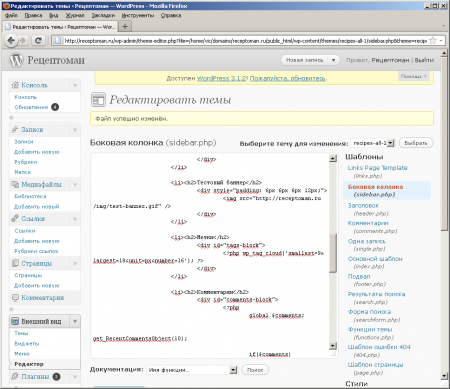Click the Firefox back arrow button
The image size is (450, 389).
click(11, 40)
